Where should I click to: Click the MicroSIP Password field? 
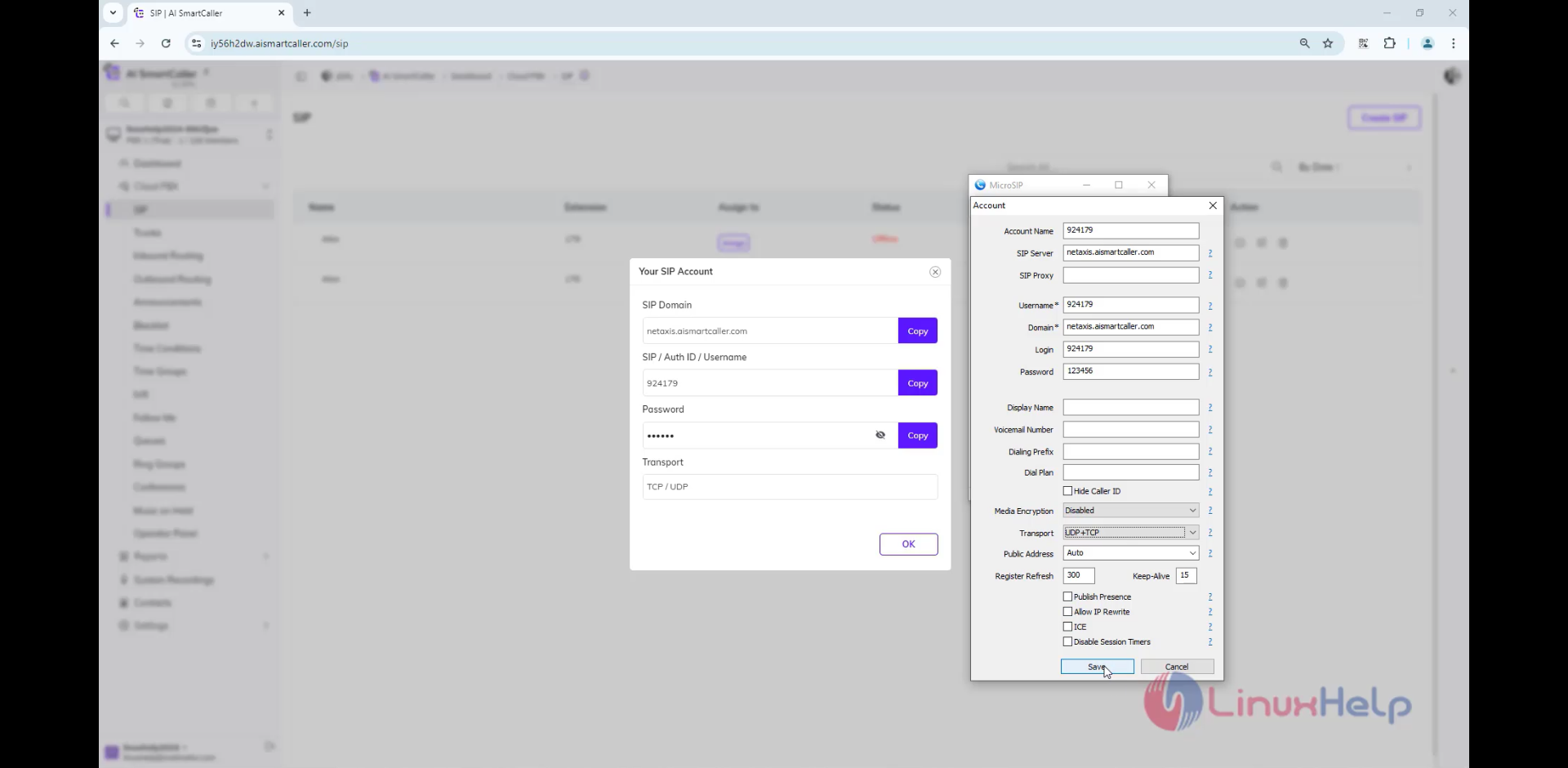(x=1130, y=371)
